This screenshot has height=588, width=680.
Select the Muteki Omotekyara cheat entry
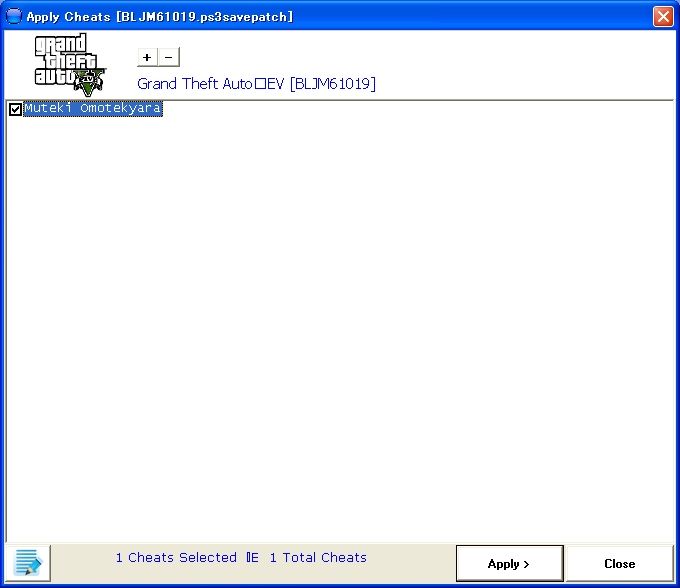coord(93,108)
